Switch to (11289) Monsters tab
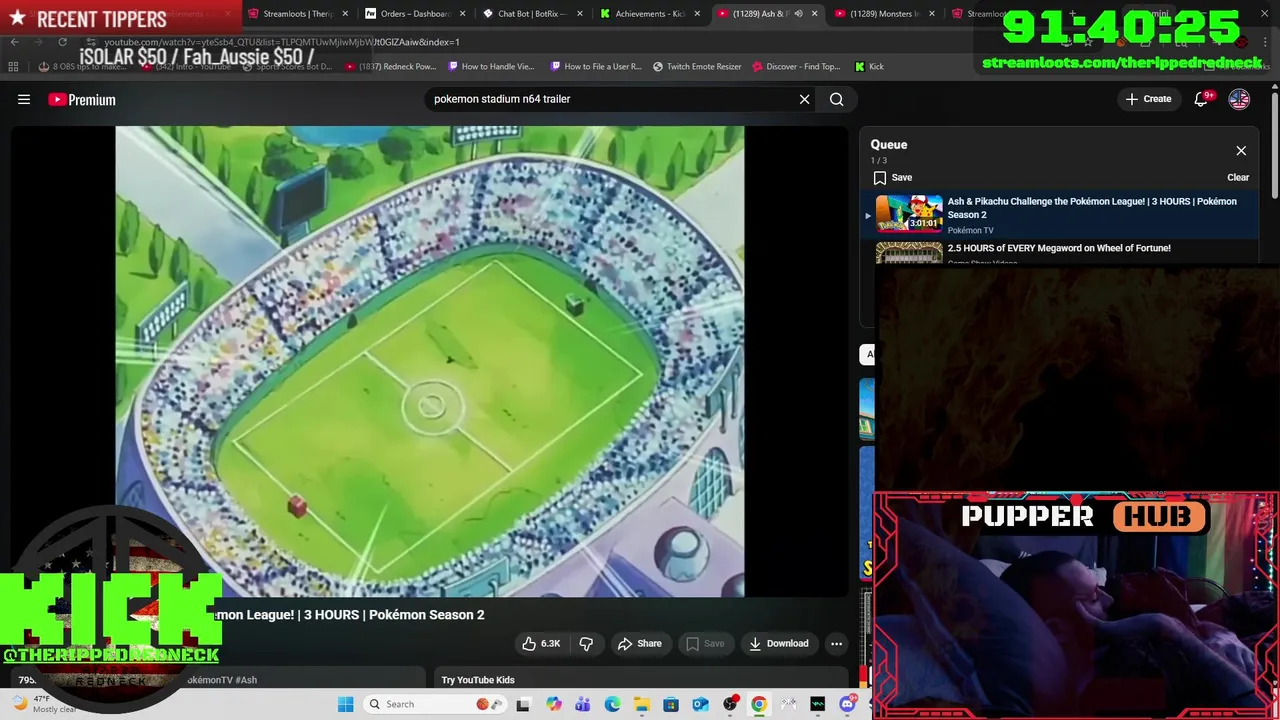Image resolution: width=1280 pixels, height=720 pixels. (x=884, y=14)
